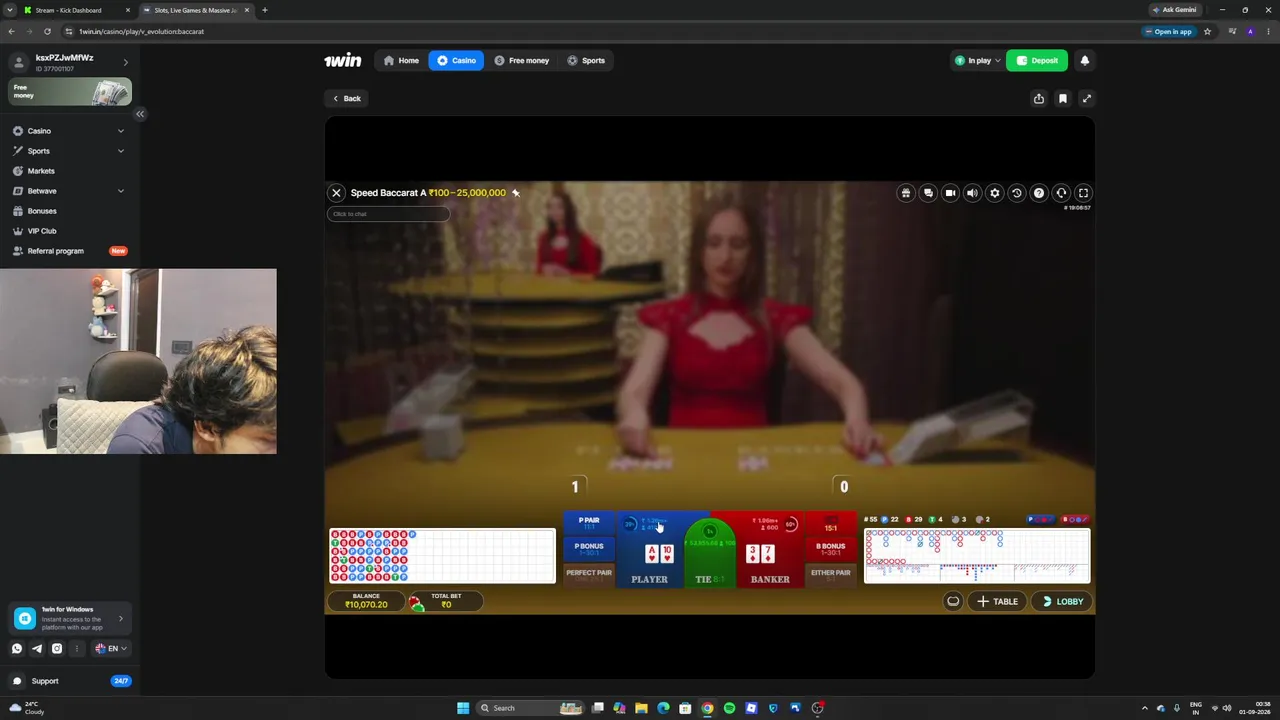Open the game help question mark
This screenshot has width=1280, height=720.
(x=1039, y=193)
